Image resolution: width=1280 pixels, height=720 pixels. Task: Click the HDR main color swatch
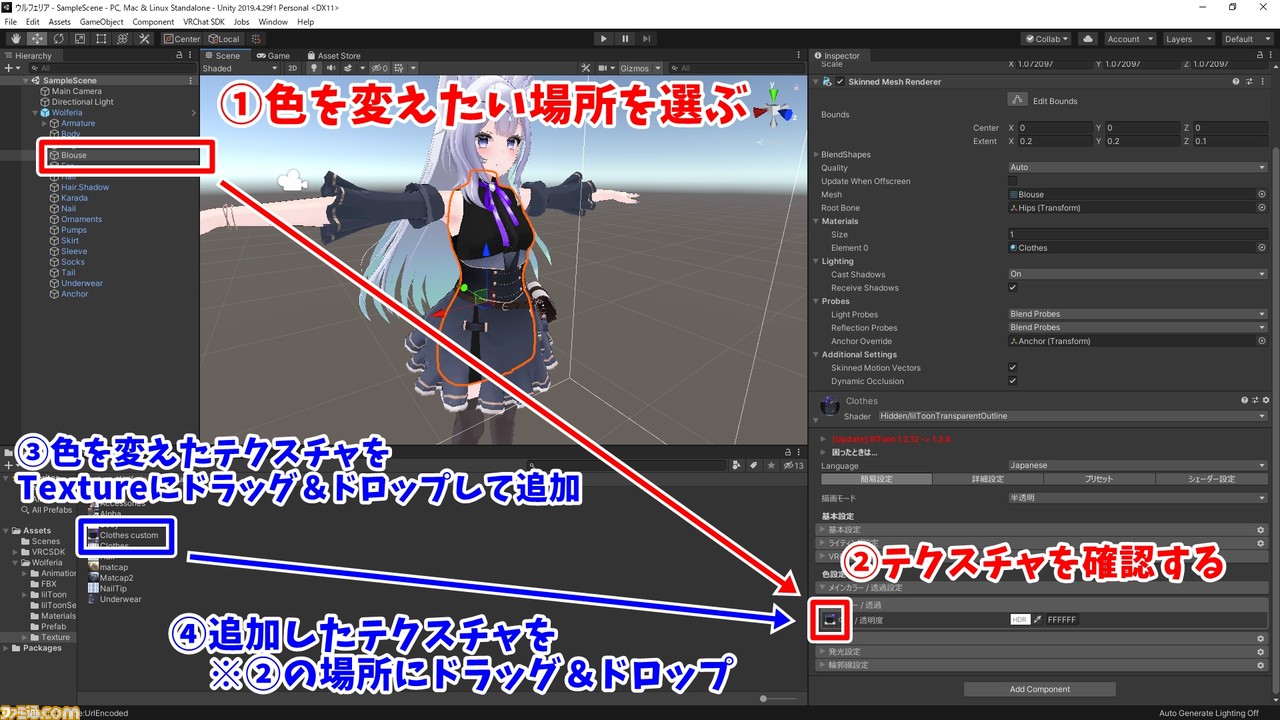pyautogui.click(x=1019, y=620)
